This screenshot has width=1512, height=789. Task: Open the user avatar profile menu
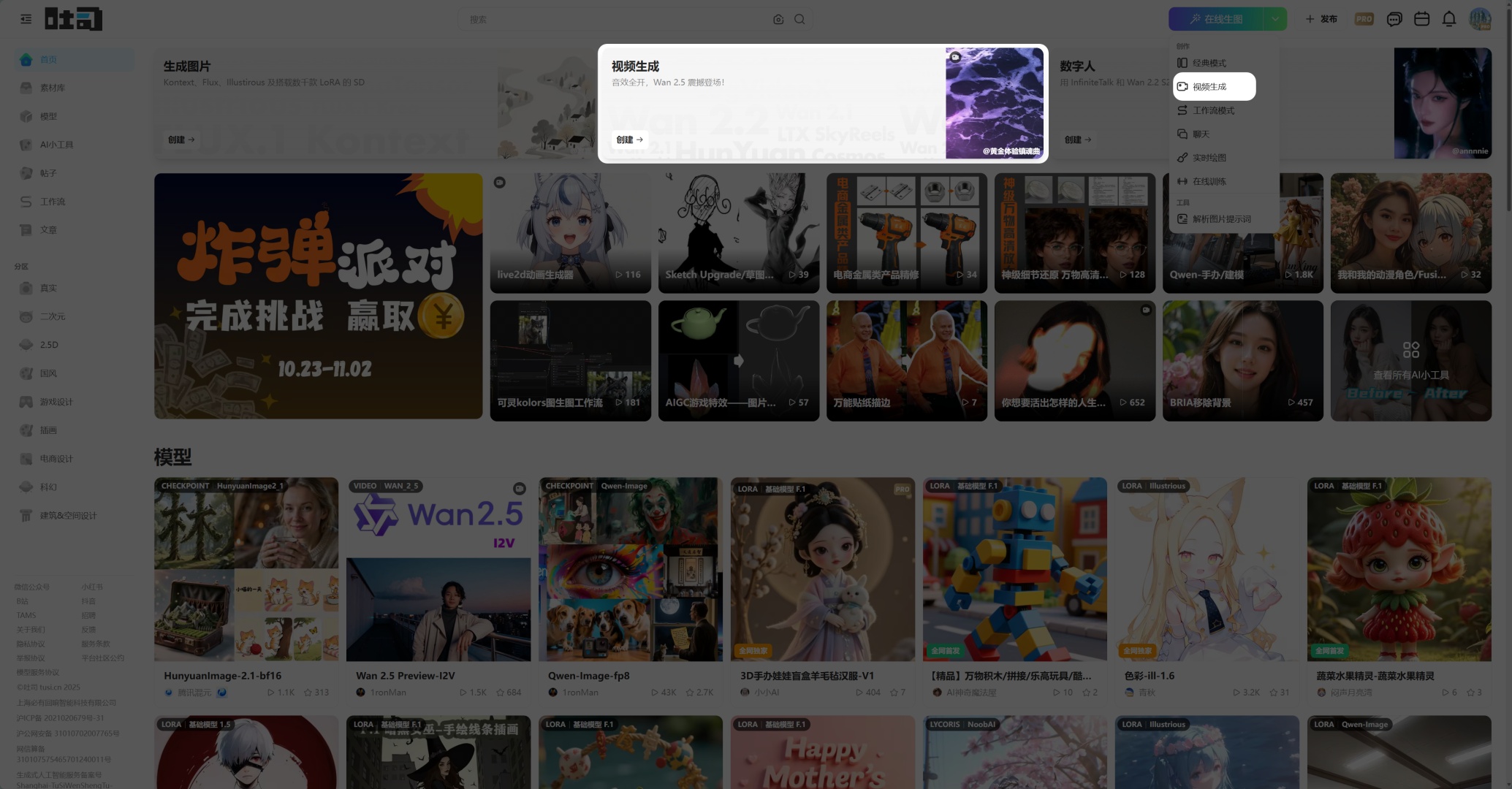coord(1480,20)
